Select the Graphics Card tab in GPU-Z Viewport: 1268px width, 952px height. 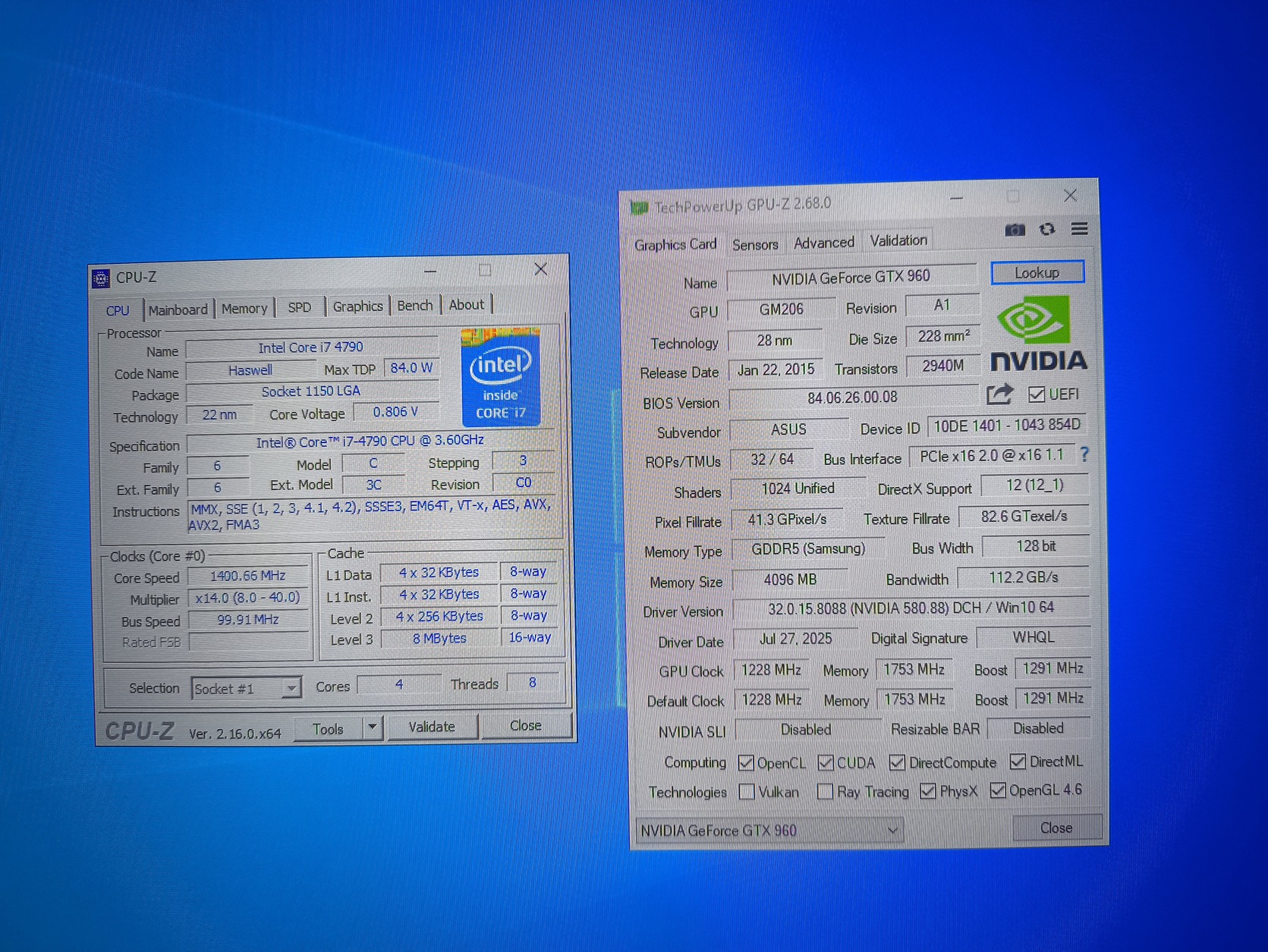[675, 244]
